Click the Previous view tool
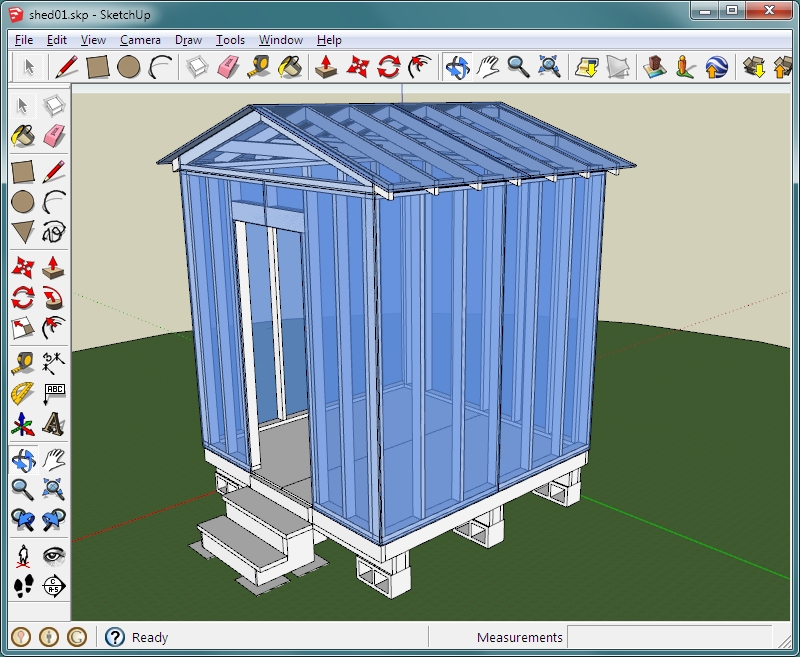800x657 pixels. pos(22,520)
